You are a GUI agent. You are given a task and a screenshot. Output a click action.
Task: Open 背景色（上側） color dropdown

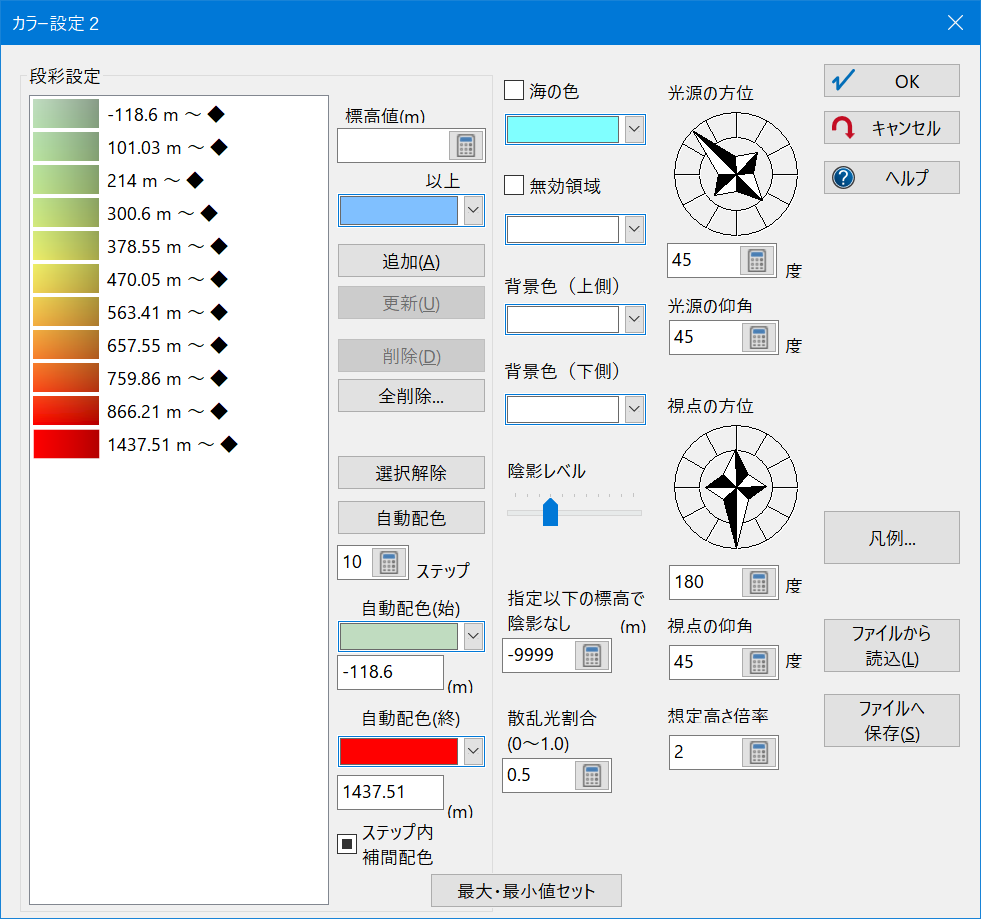[x=634, y=319]
